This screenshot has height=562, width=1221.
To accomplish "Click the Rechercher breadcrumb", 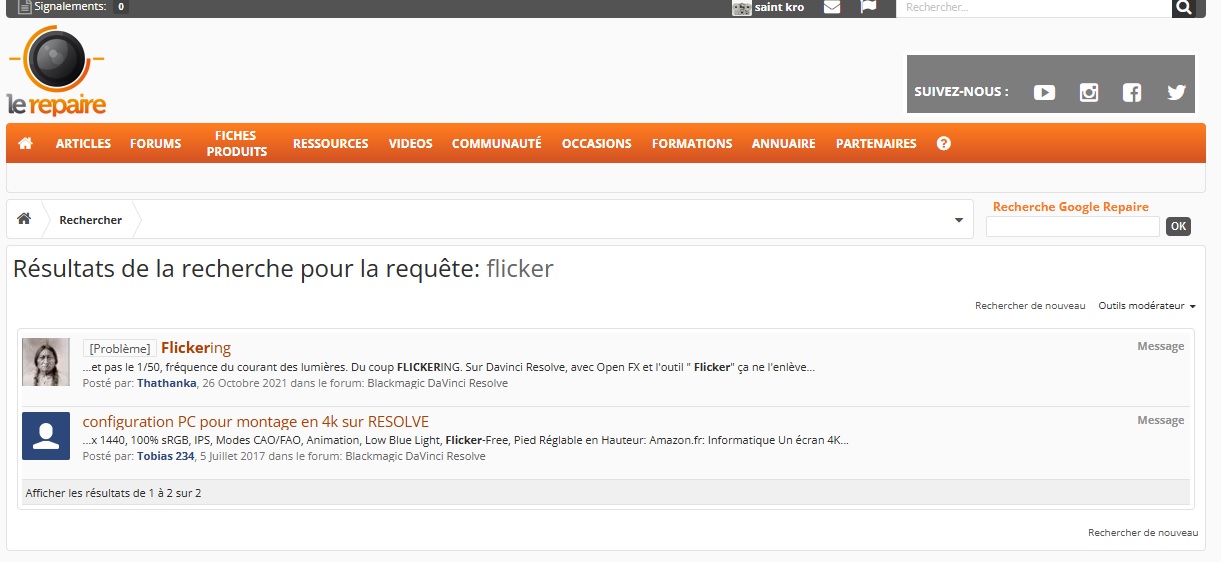I will tap(91, 220).
